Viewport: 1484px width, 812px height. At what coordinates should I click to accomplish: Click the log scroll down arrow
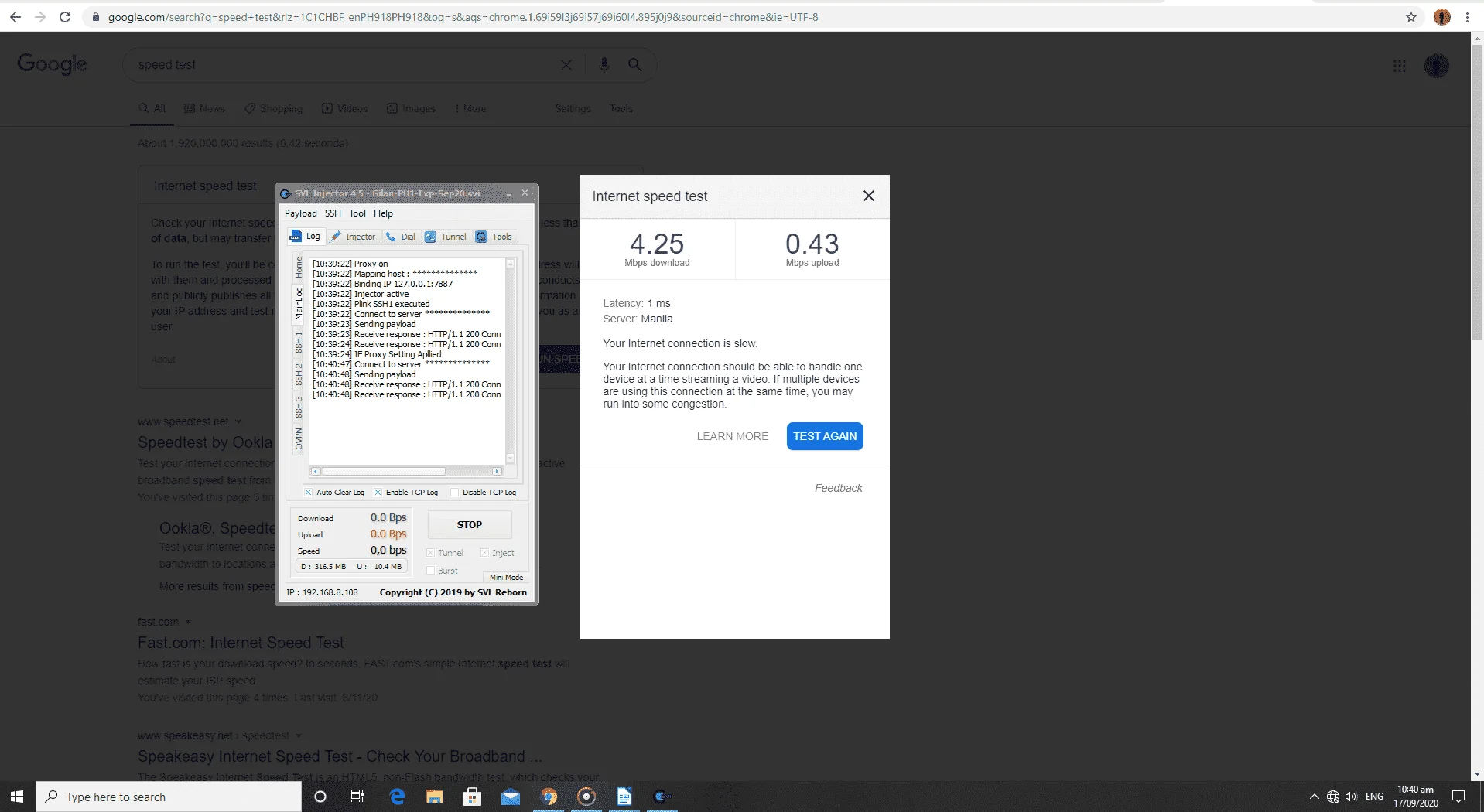[510, 458]
